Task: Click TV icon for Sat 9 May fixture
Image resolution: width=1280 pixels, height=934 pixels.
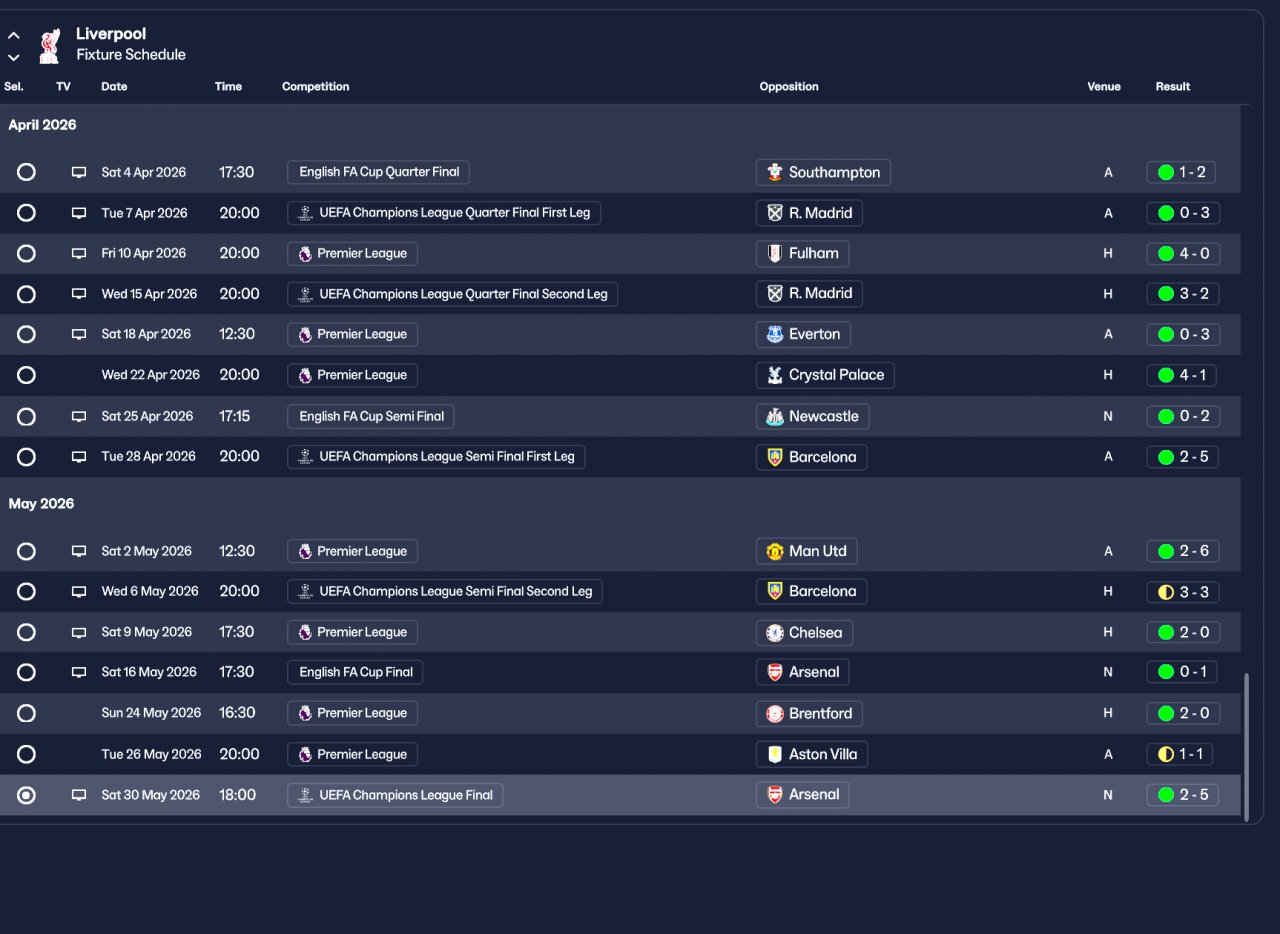Action: (79, 633)
